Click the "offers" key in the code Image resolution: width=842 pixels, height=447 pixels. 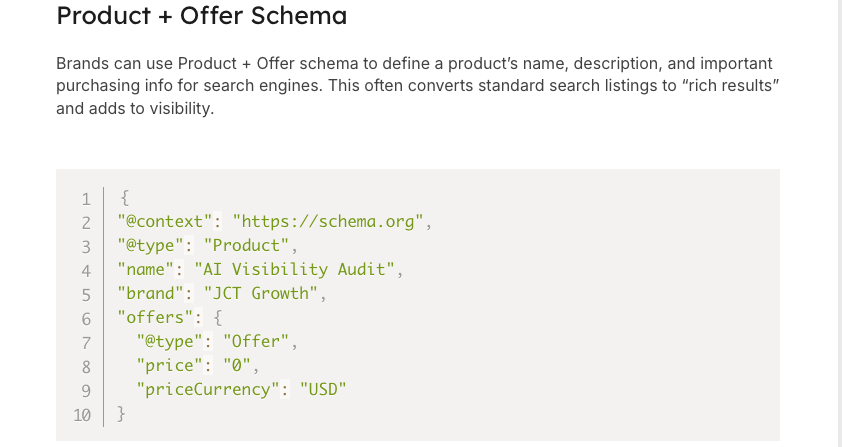155,317
